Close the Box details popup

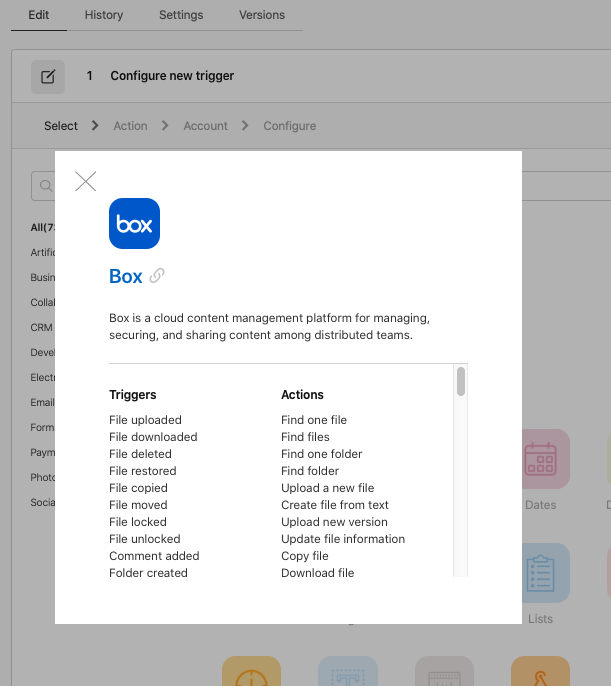tap(86, 181)
